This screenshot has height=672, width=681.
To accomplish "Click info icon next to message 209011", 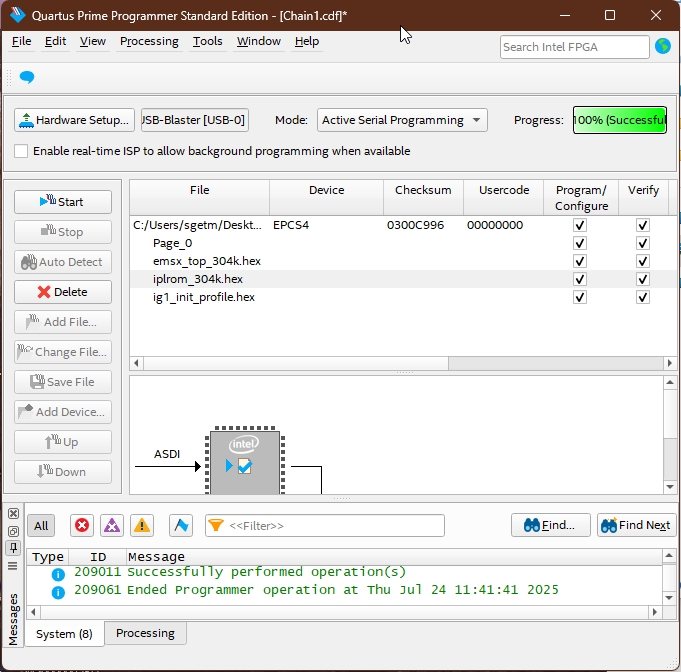I will coord(58,574).
